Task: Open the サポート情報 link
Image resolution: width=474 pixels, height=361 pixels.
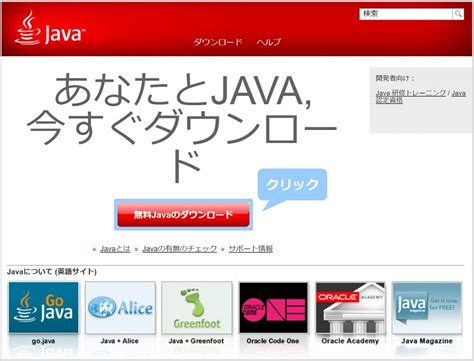Action: [x=251, y=249]
